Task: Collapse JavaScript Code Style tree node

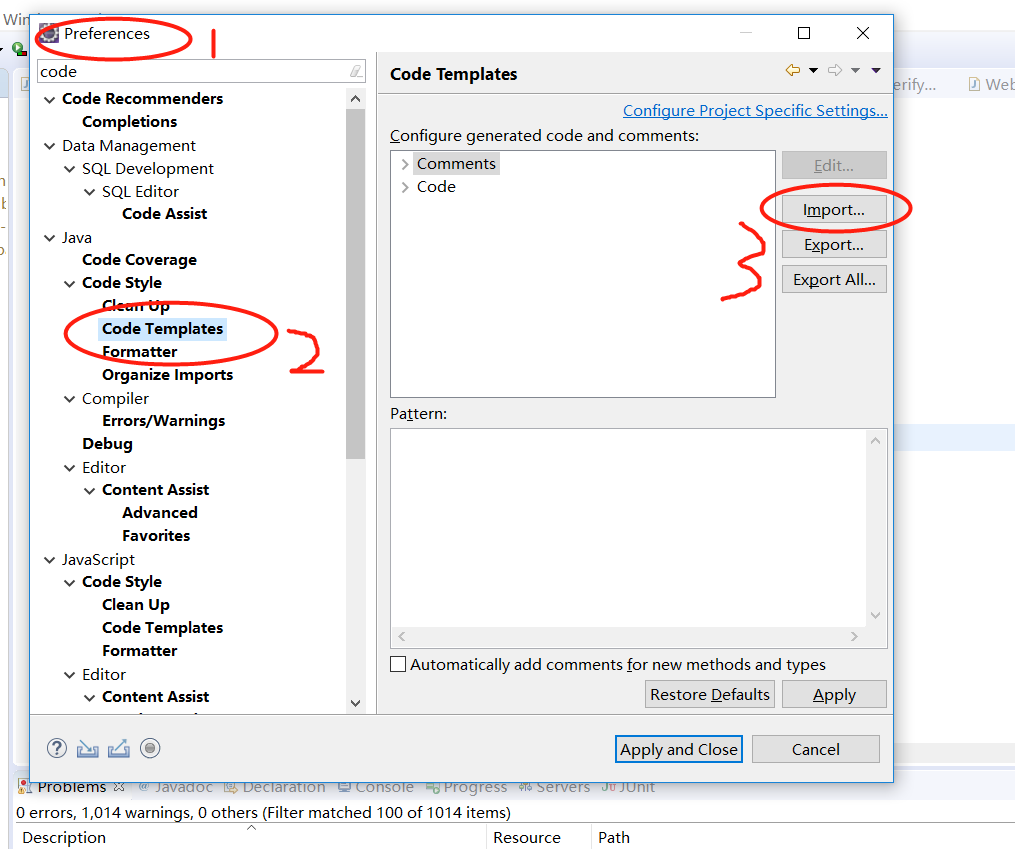Action: tap(69, 583)
